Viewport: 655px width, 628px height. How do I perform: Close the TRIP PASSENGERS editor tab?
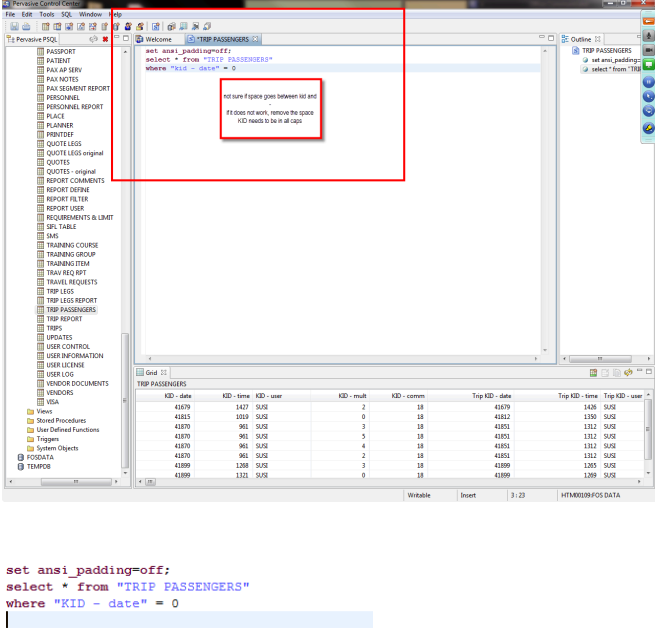pyautogui.click(x=257, y=39)
